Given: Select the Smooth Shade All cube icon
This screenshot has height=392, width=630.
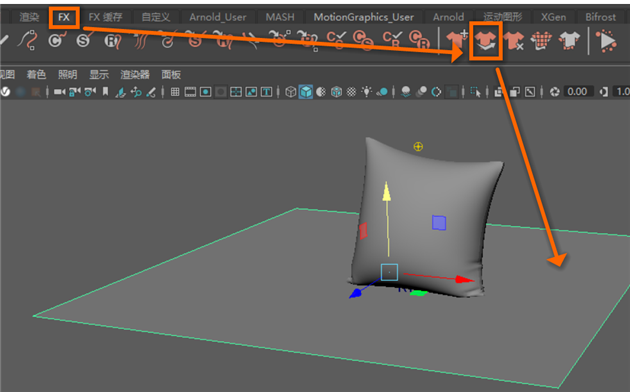Looking at the screenshot, I should point(306,92).
